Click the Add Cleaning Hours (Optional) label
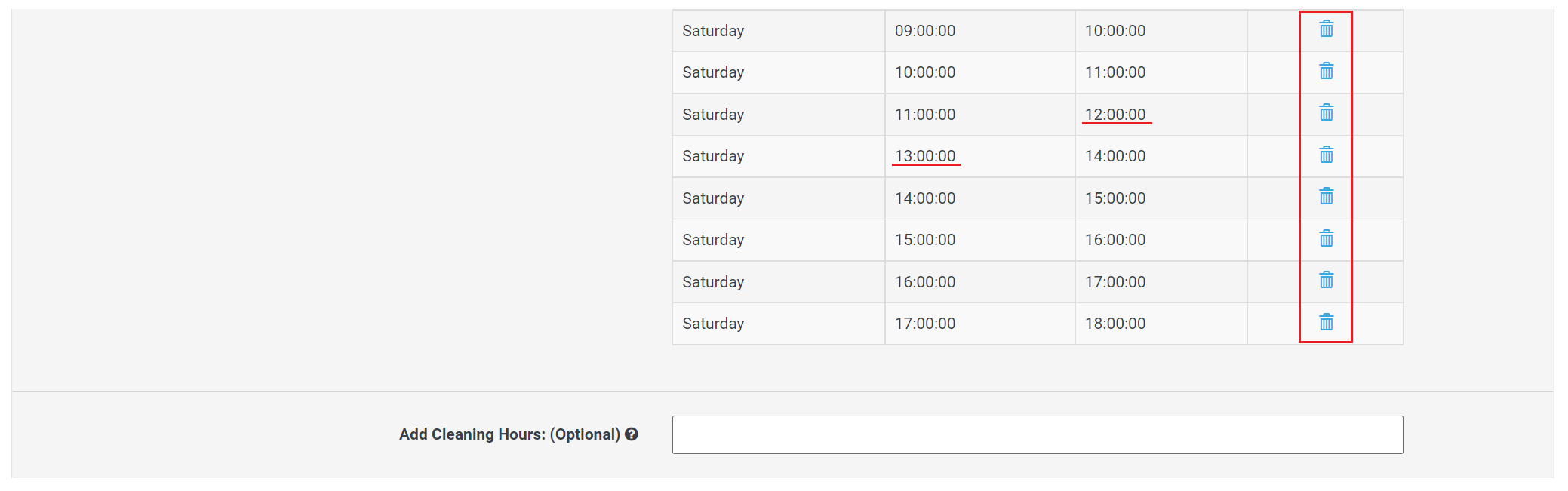The width and height of the screenshot is (1568, 491). tap(509, 434)
